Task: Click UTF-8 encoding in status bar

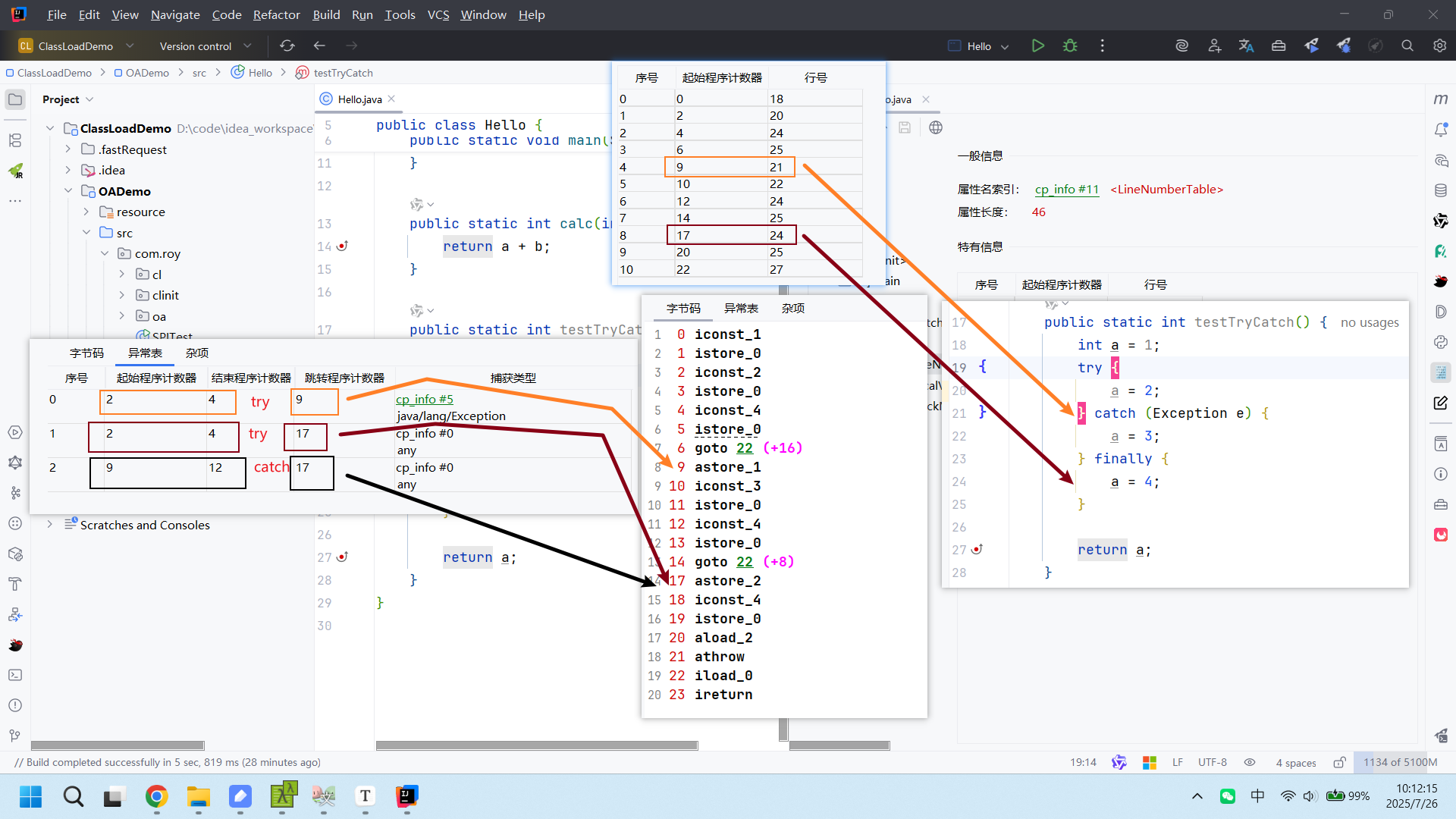Action: coord(1212,762)
